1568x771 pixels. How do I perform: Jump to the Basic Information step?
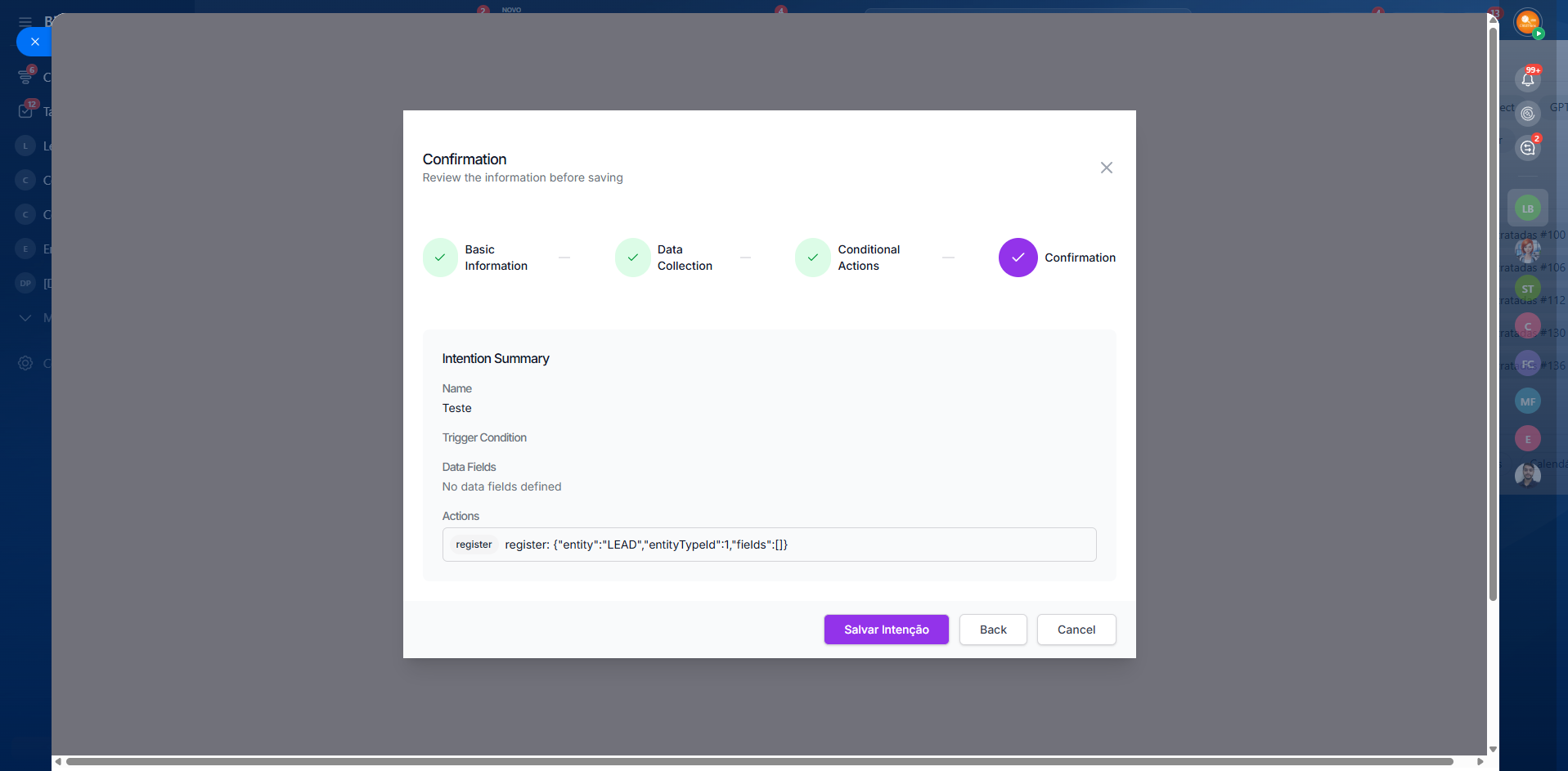440,258
